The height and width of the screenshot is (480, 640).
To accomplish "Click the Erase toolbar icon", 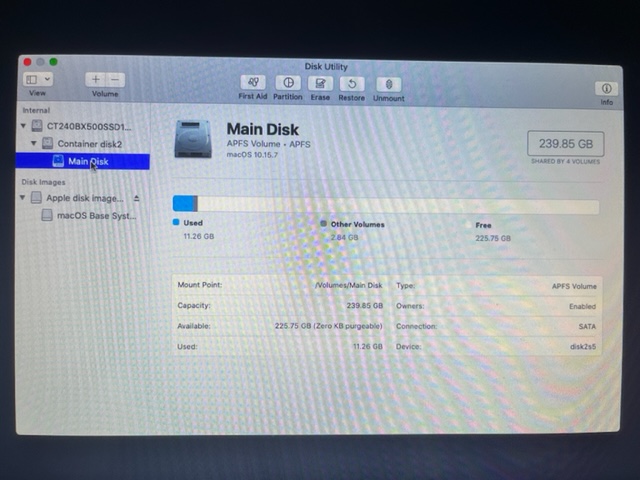I will click(x=320, y=84).
